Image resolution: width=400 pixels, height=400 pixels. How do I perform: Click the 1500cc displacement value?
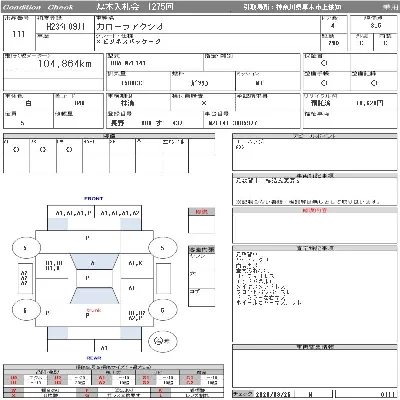(132, 83)
